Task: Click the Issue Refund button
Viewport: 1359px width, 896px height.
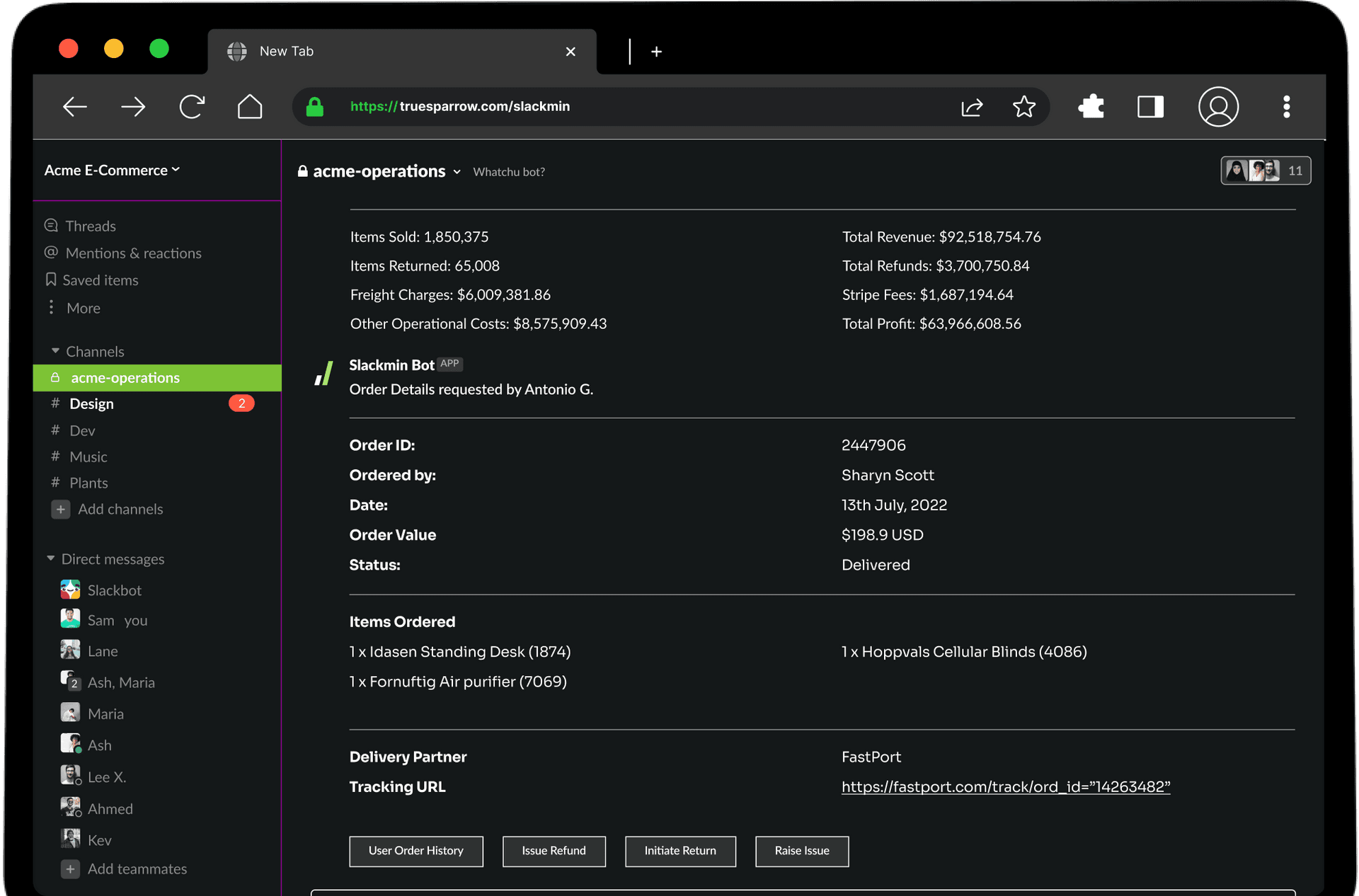Action: click(554, 851)
